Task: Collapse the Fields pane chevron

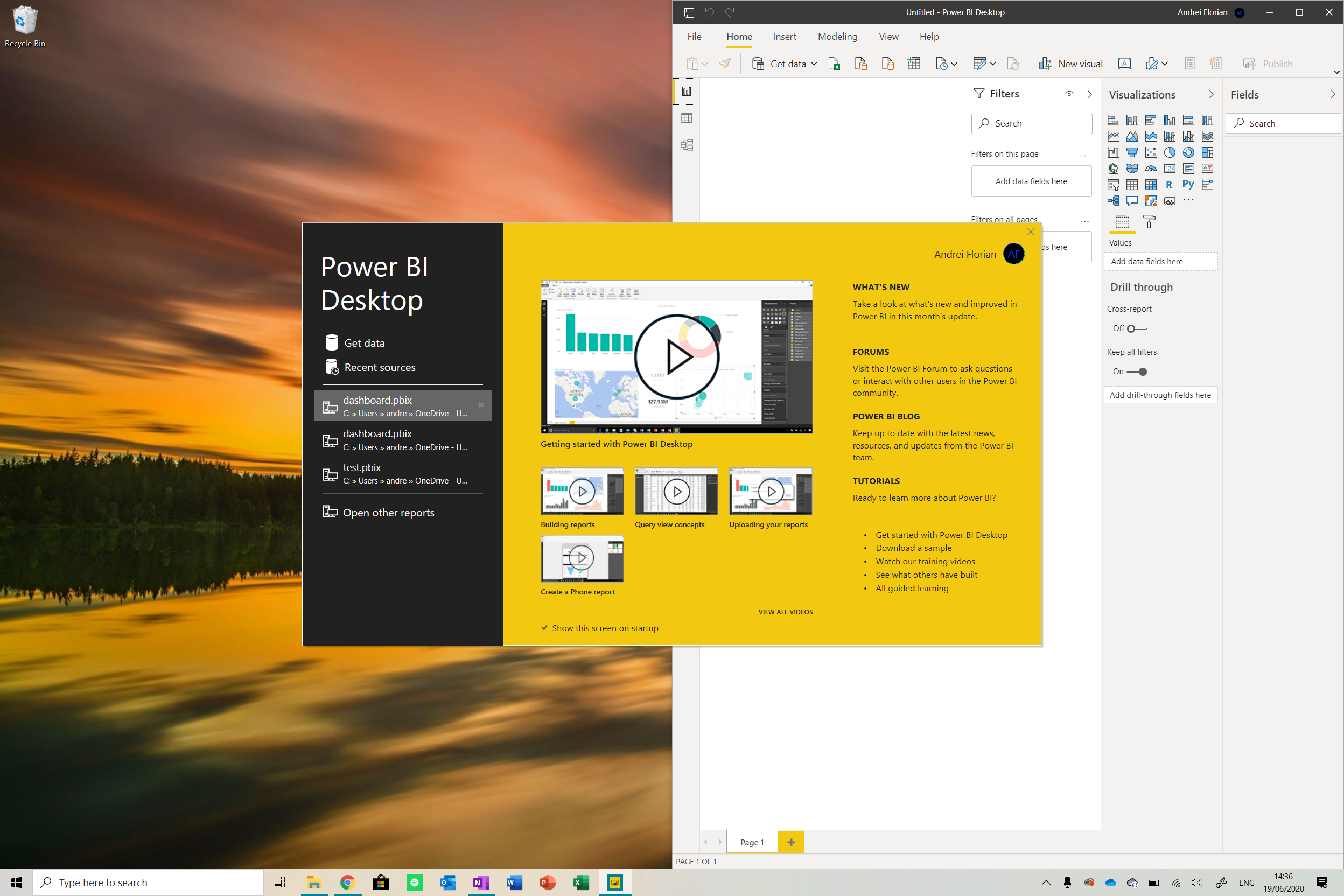Action: tap(1333, 95)
